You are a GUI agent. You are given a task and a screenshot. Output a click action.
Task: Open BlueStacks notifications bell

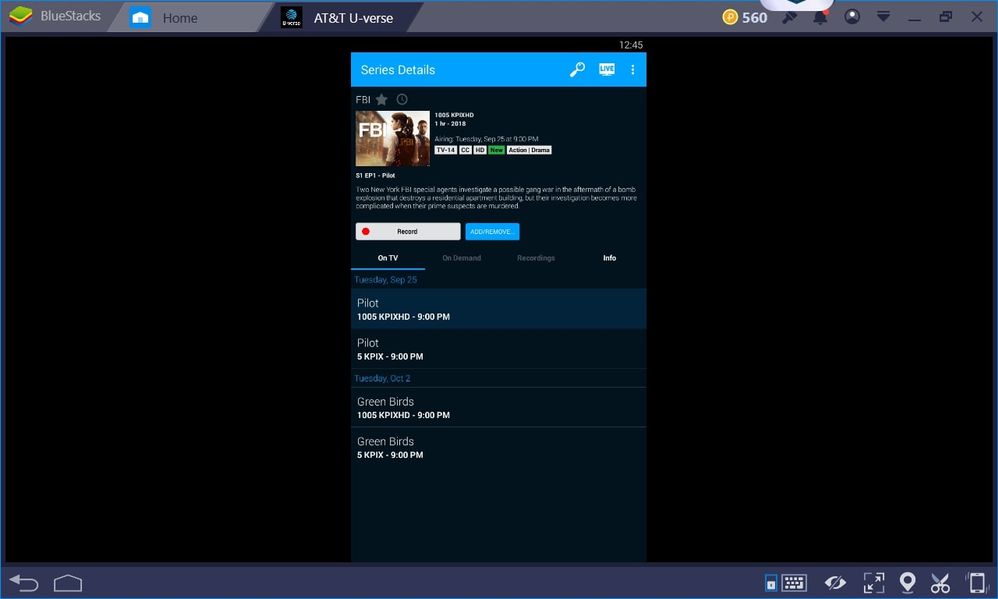tap(820, 17)
